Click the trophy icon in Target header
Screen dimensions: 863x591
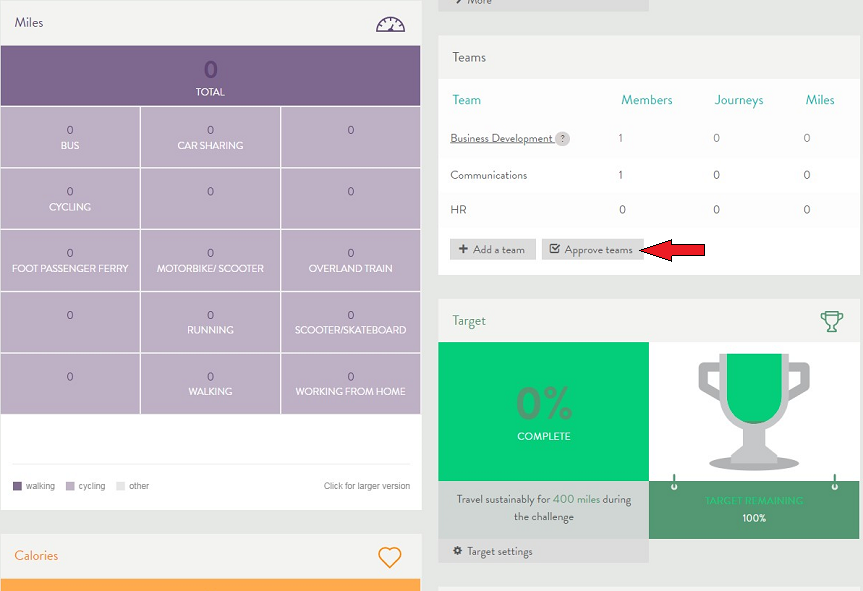(830, 321)
